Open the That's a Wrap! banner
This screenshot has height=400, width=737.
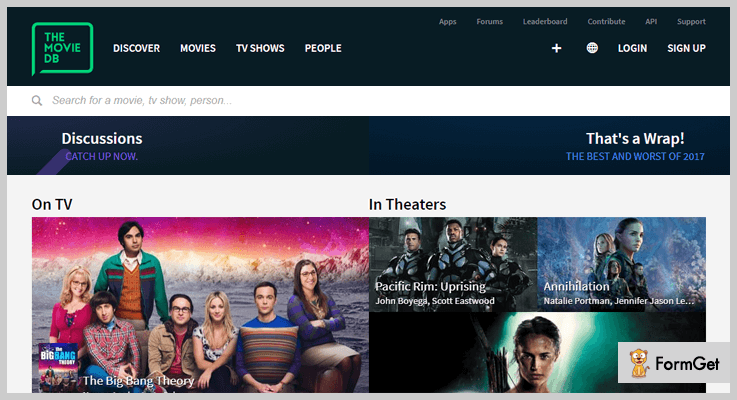tap(549, 146)
